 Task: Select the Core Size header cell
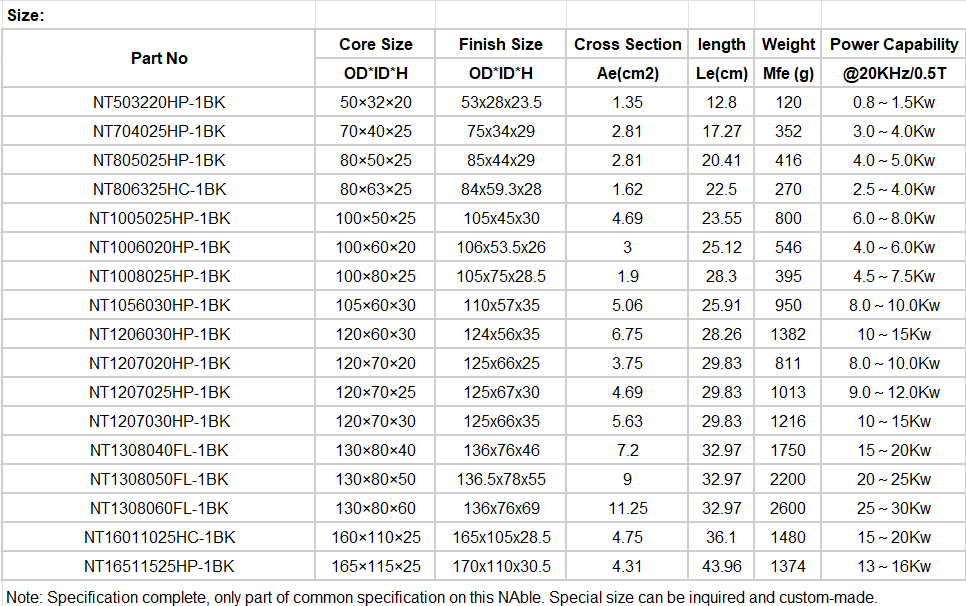[375, 44]
